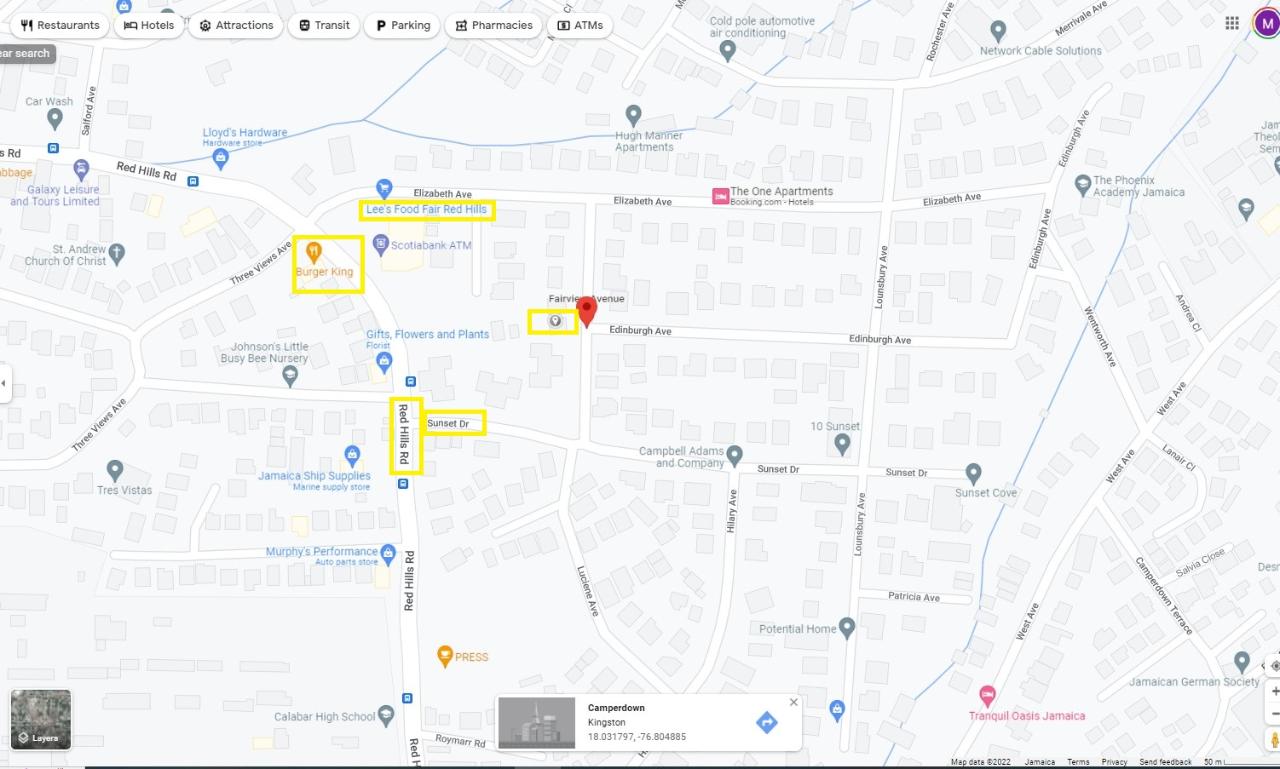1280x769 pixels.
Task: Close the Camperdown info card
Action: tap(794, 702)
